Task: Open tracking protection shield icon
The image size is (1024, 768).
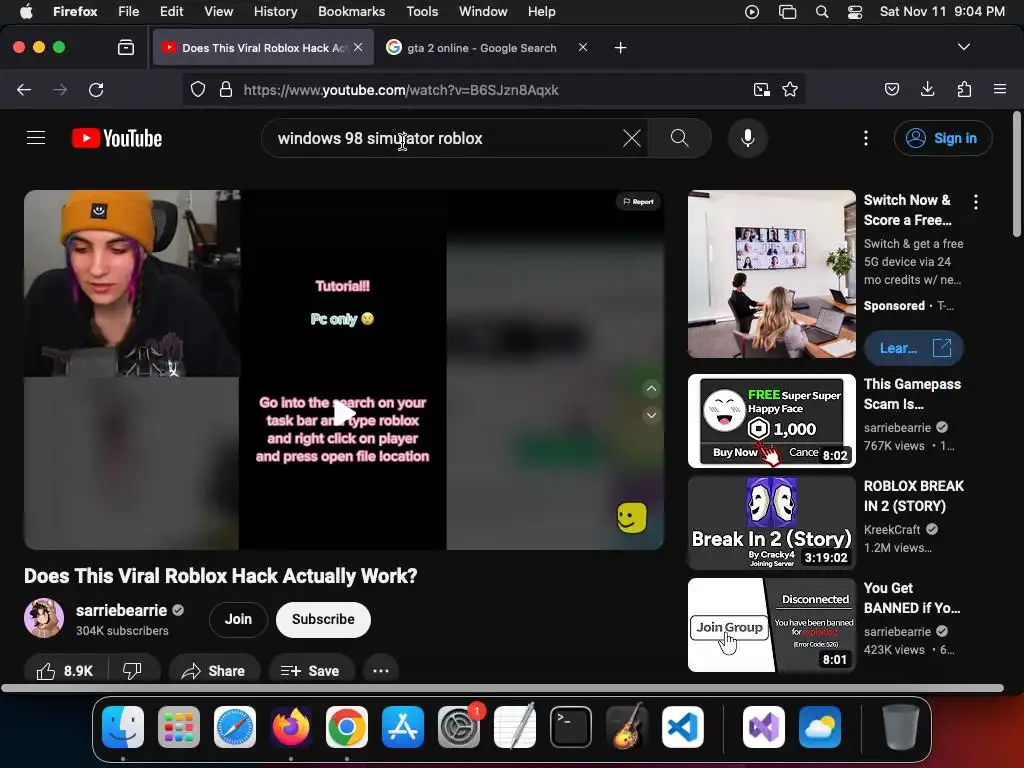Action: (x=198, y=89)
